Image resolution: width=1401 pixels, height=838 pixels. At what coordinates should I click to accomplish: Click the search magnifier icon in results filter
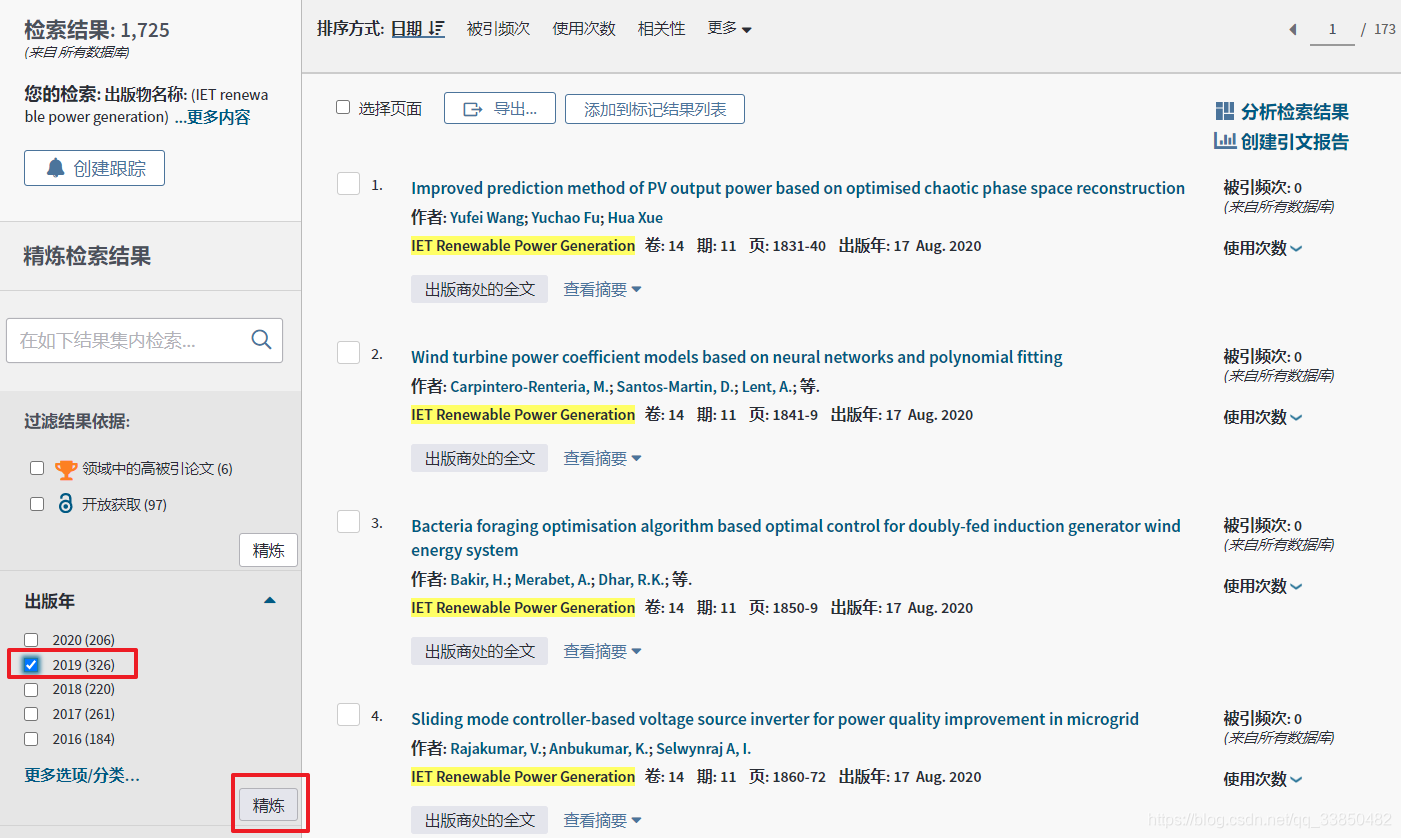(x=261, y=340)
